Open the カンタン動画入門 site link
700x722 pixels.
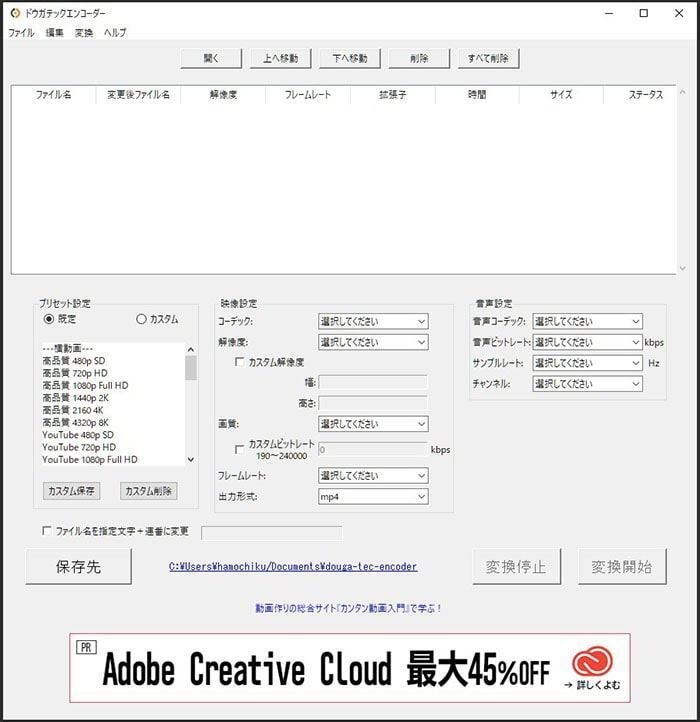pyautogui.click(x=348, y=608)
